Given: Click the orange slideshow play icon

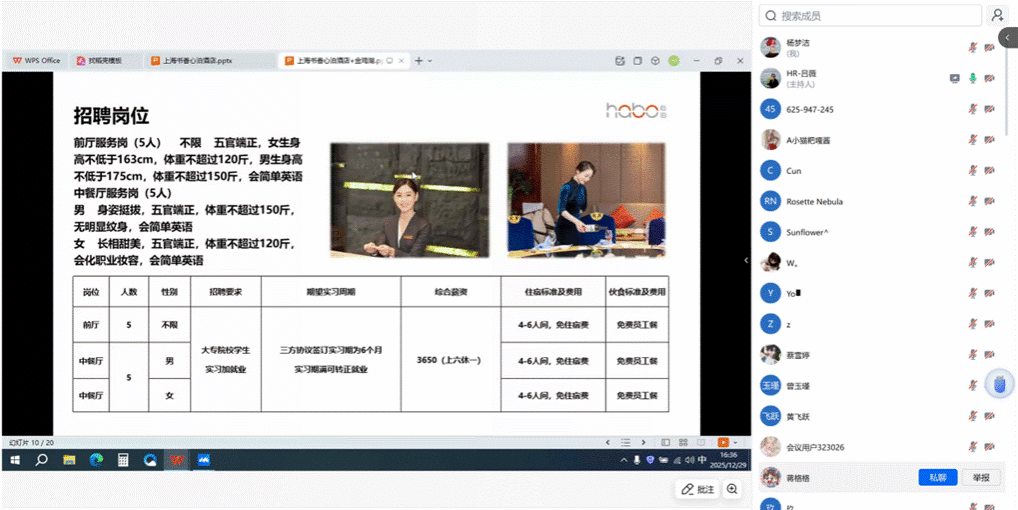Looking at the screenshot, I should [723, 442].
